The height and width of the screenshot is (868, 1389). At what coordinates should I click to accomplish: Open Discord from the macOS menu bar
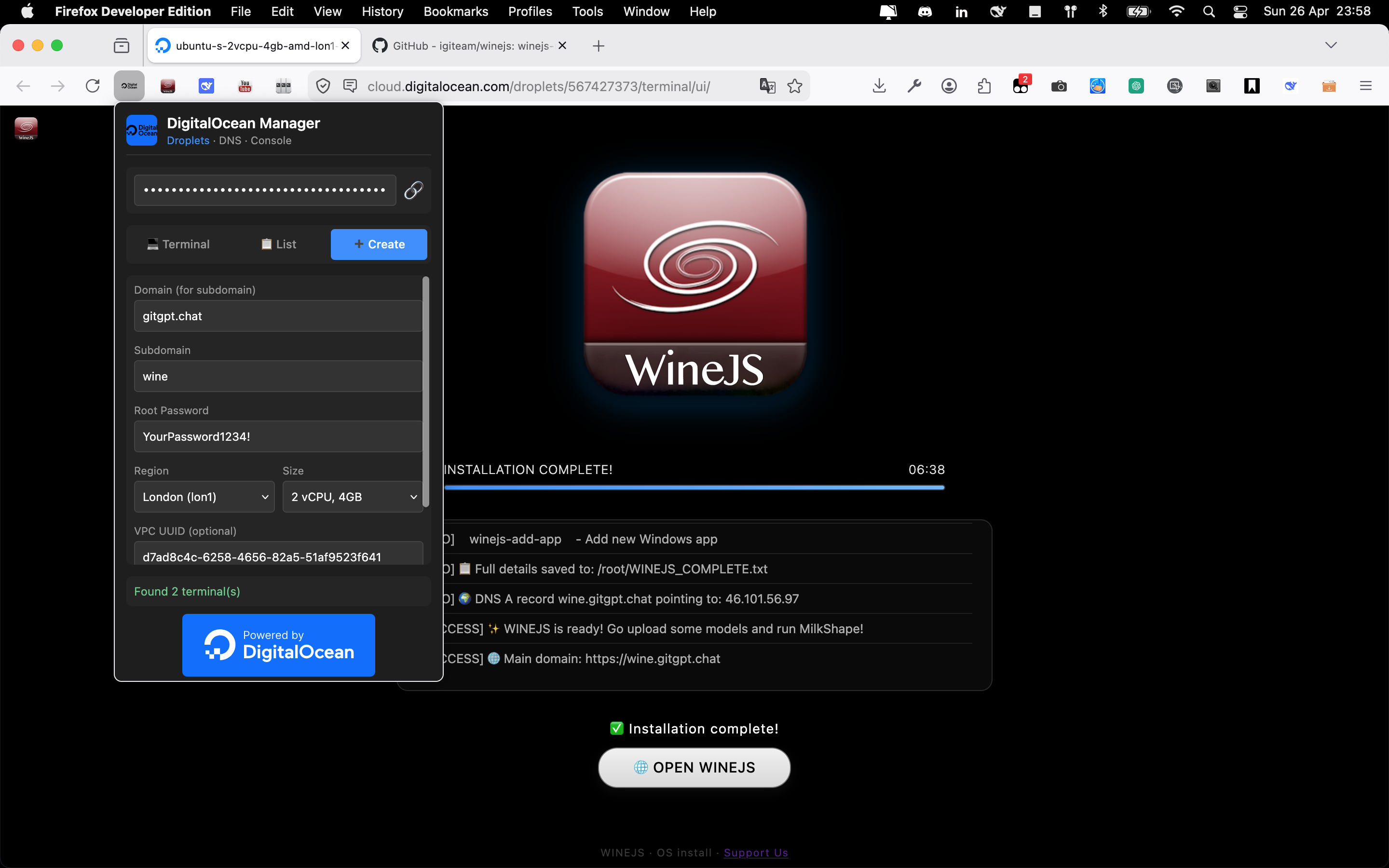point(925,12)
